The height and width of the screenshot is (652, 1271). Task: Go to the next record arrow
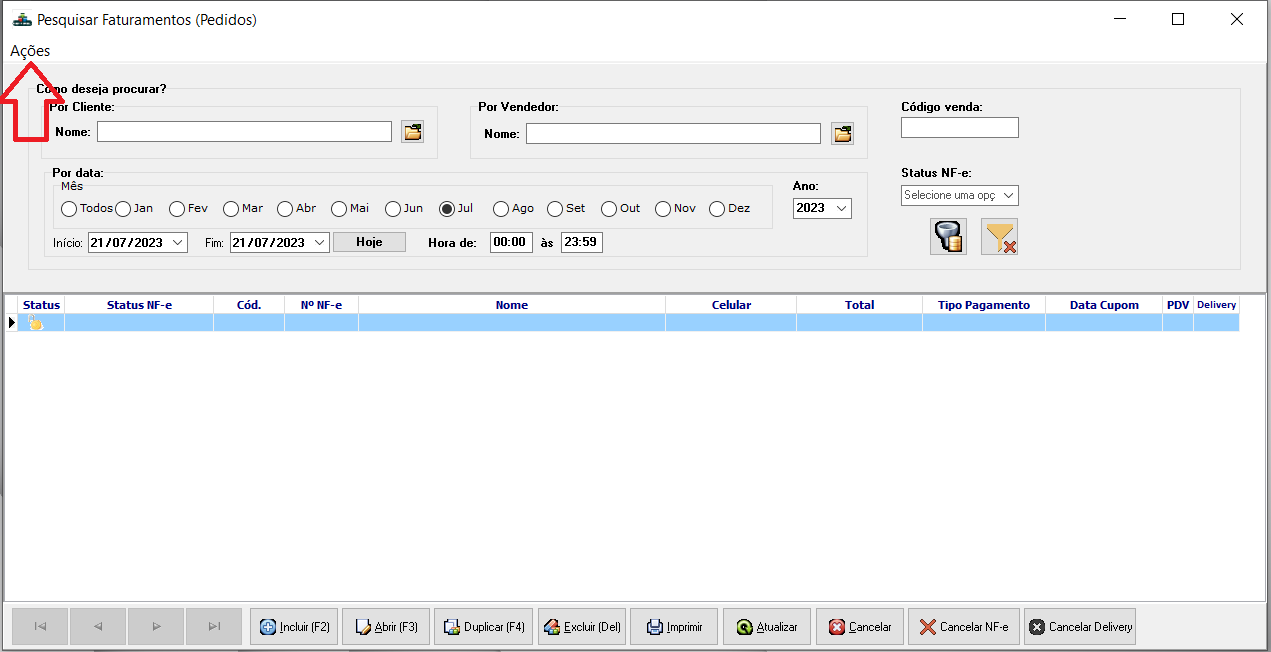(x=156, y=626)
